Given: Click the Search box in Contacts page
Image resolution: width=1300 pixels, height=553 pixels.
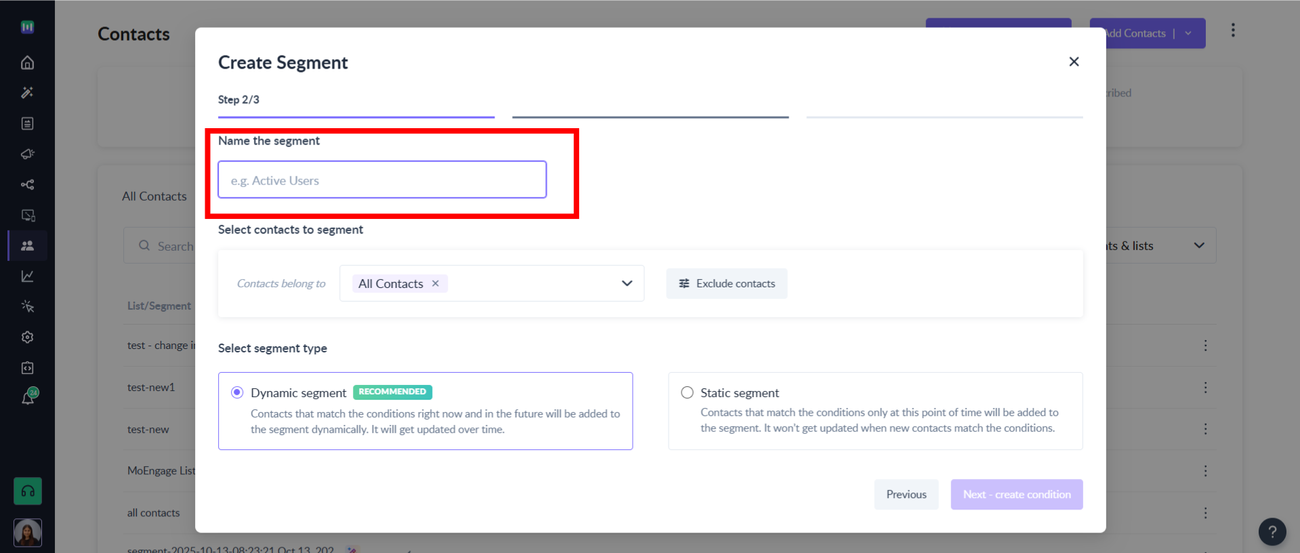Looking at the screenshot, I should [x=160, y=246].
